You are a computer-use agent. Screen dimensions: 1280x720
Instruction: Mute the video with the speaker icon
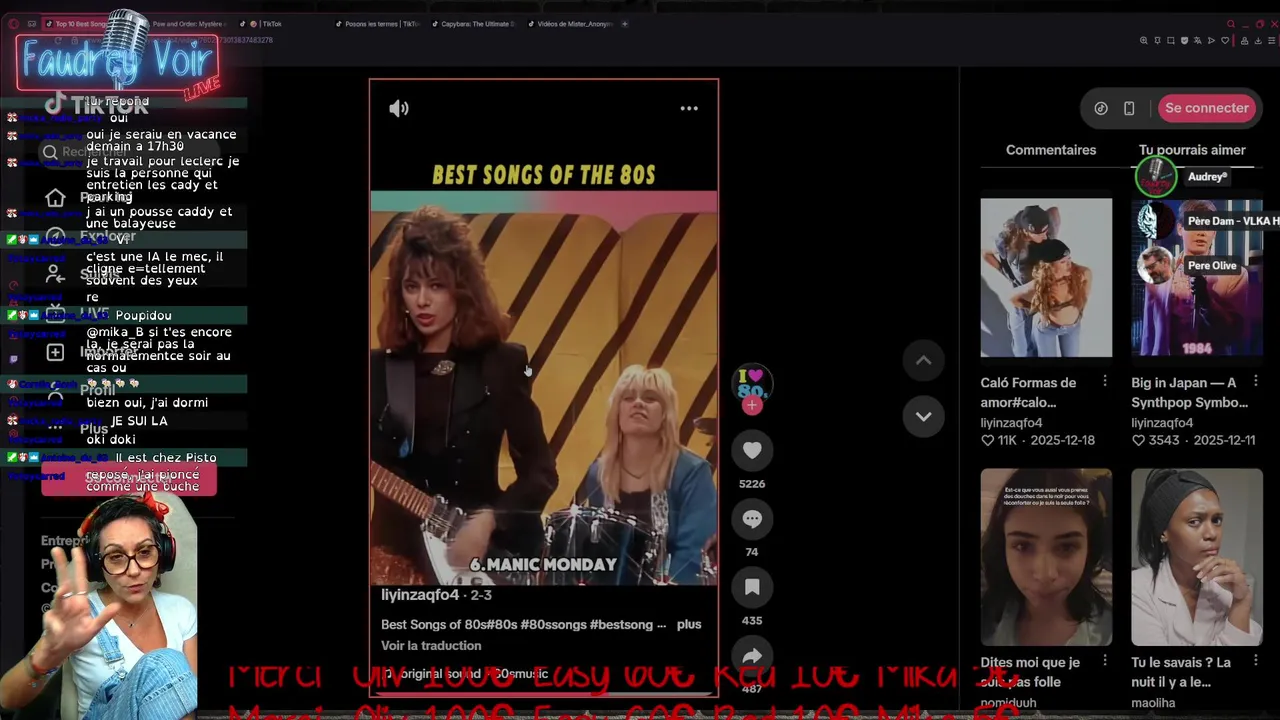(x=399, y=108)
